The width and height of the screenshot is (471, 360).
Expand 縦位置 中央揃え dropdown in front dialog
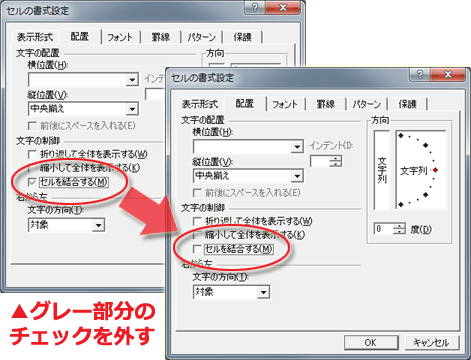click(297, 176)
